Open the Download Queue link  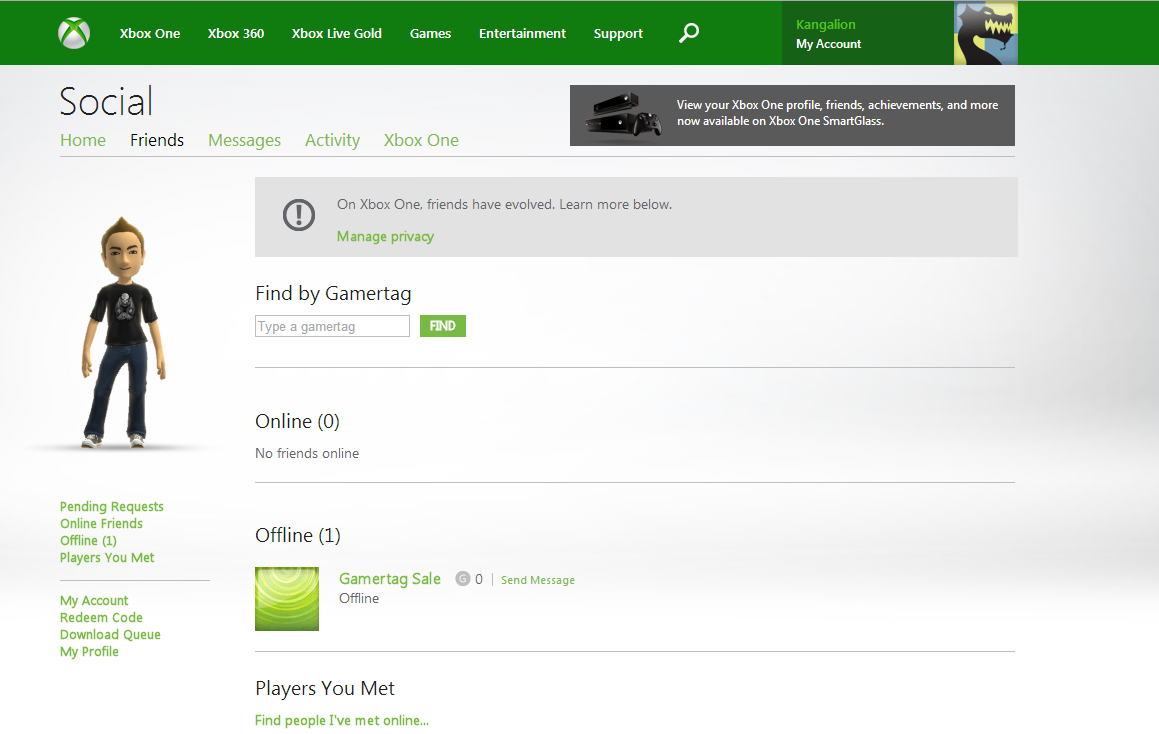[110, 635]
